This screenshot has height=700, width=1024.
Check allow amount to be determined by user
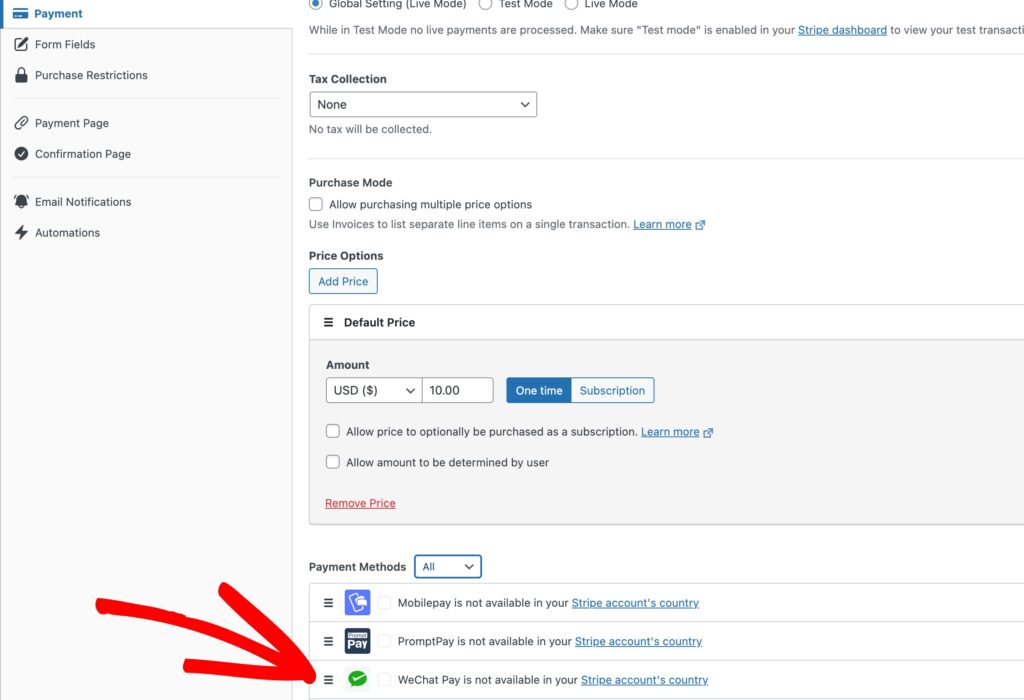pos(333,462)
